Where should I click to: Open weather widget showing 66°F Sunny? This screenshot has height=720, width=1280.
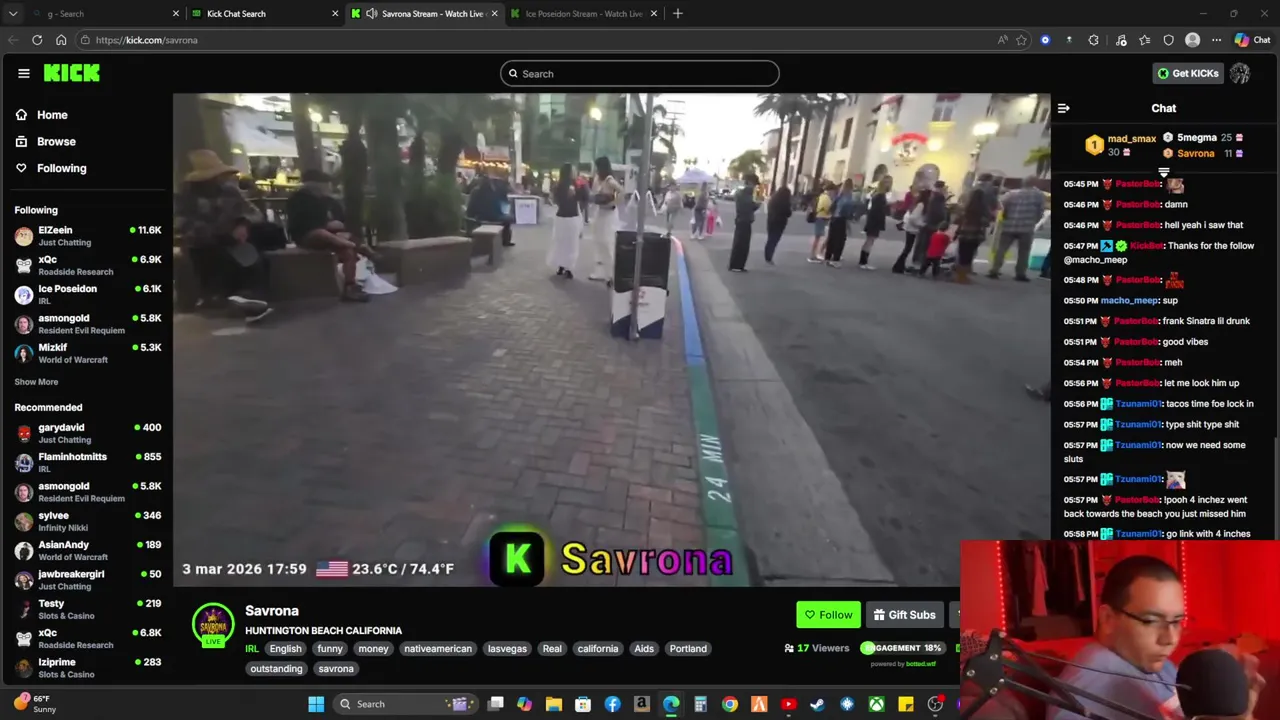pos(34,704)
